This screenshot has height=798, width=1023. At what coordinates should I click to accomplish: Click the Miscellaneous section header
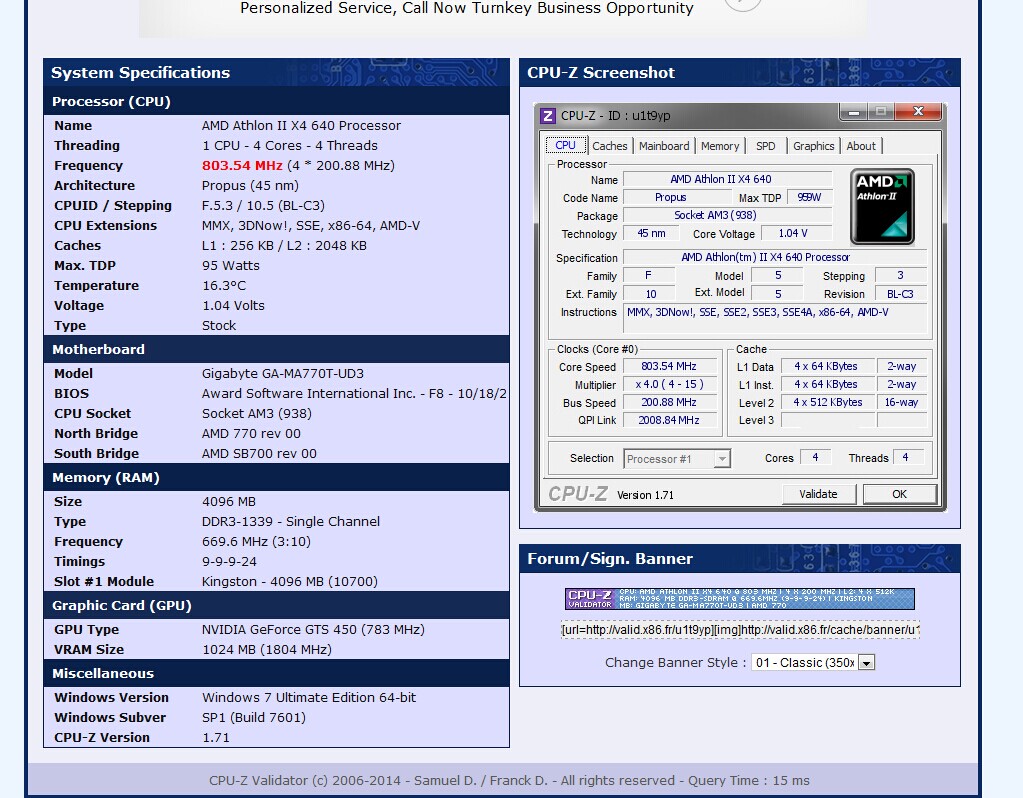(277, 673)
